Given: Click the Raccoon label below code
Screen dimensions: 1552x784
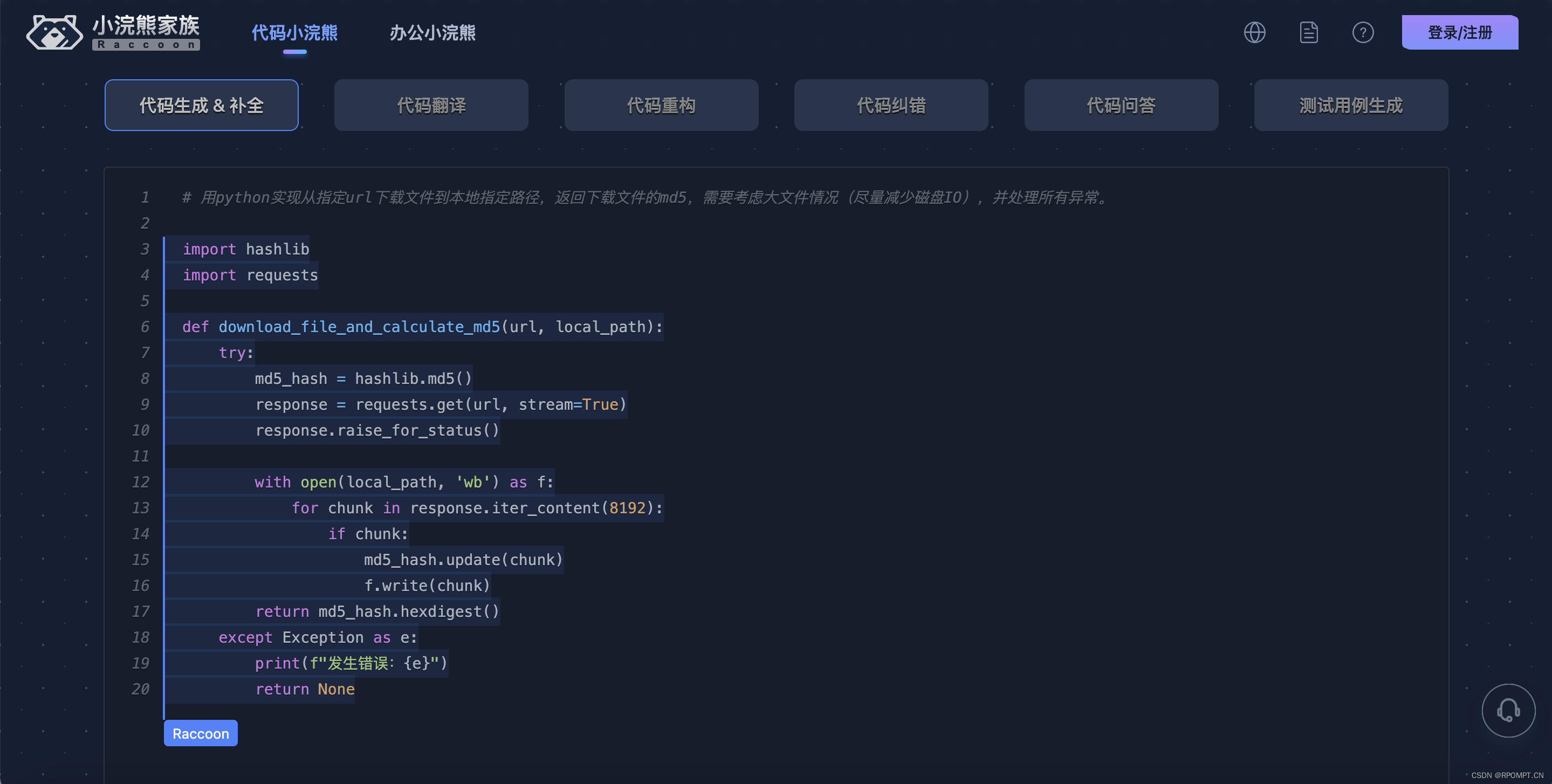Looking at the screenshot, I should click(201, 733).
